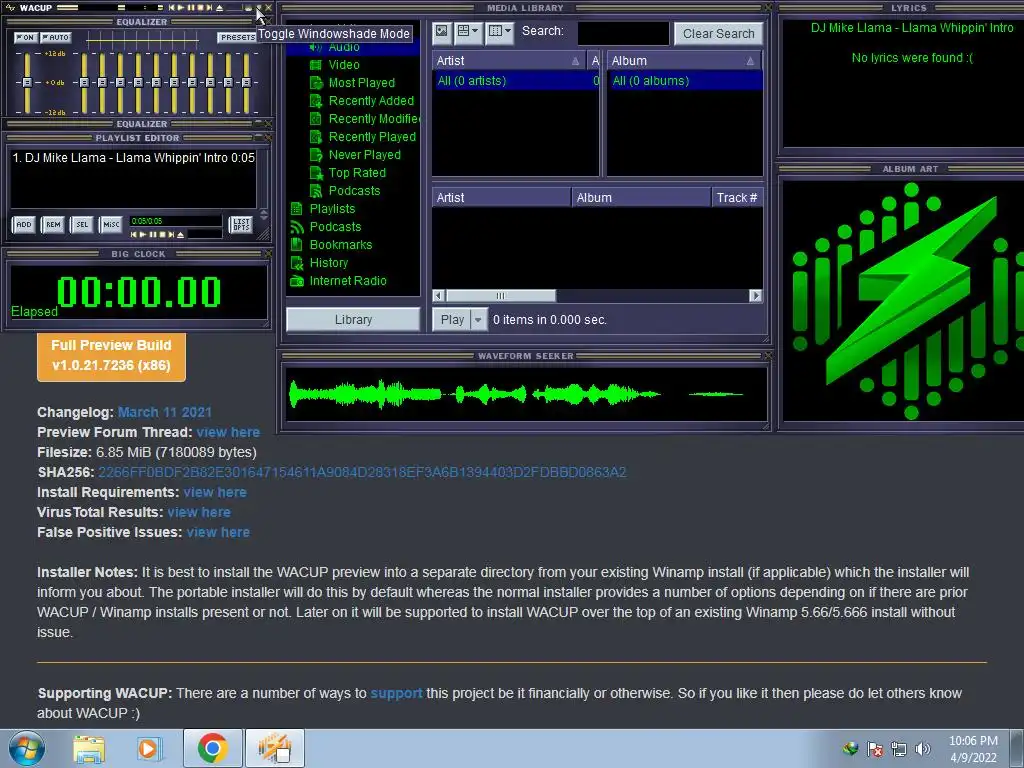Viewport: 1024px width, 768px height.
Task: Open VirusTotal Results view here link
Action: pos(199,512)
